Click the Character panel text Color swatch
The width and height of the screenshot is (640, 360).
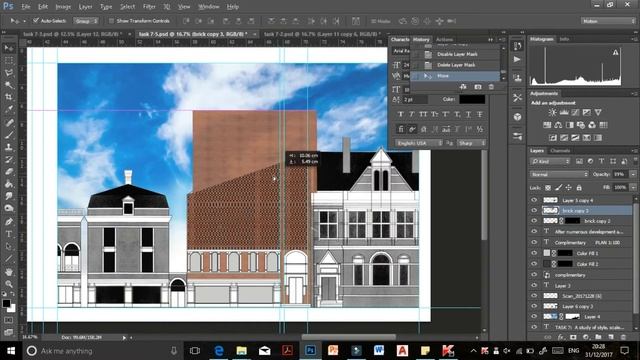coord(472,99)
